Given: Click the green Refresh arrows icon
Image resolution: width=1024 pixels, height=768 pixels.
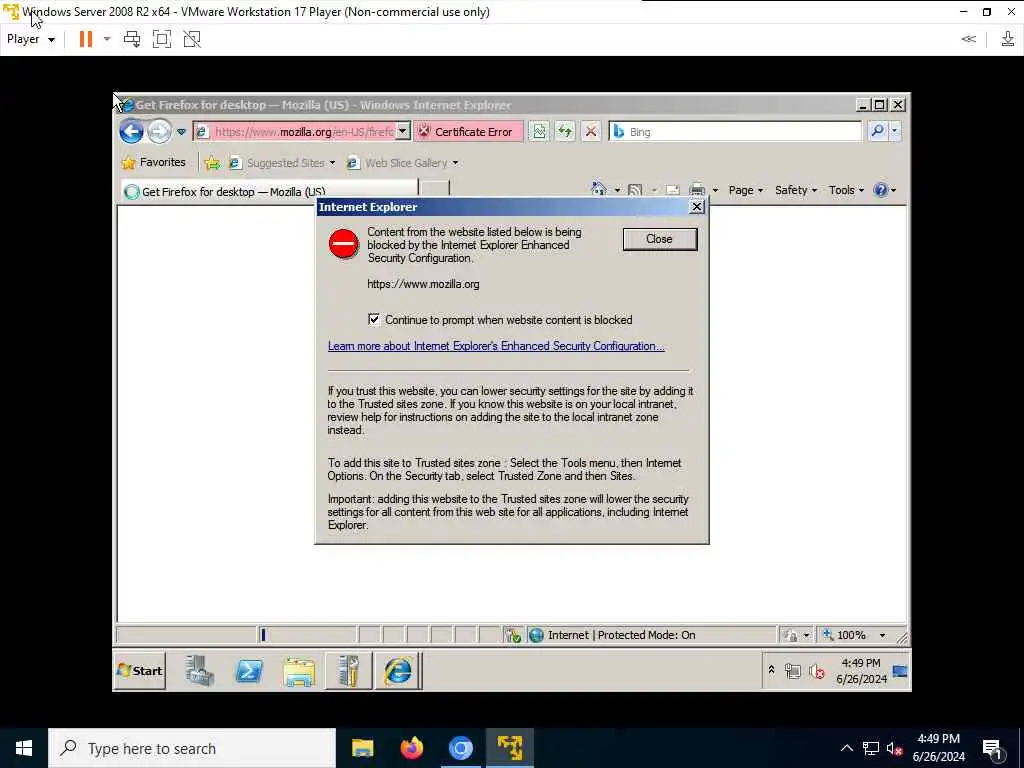Looking at the screenshot, I should click(x=565, y=132).
